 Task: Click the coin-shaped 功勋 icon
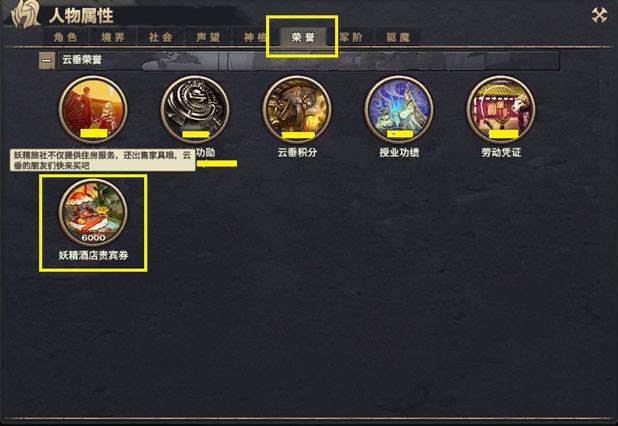195,109
